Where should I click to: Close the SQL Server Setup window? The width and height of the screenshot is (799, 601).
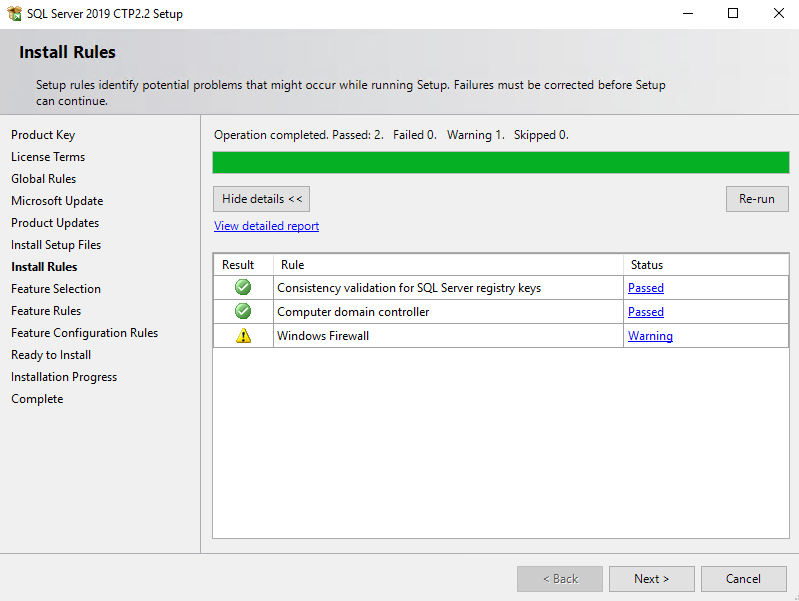(779, 13)
